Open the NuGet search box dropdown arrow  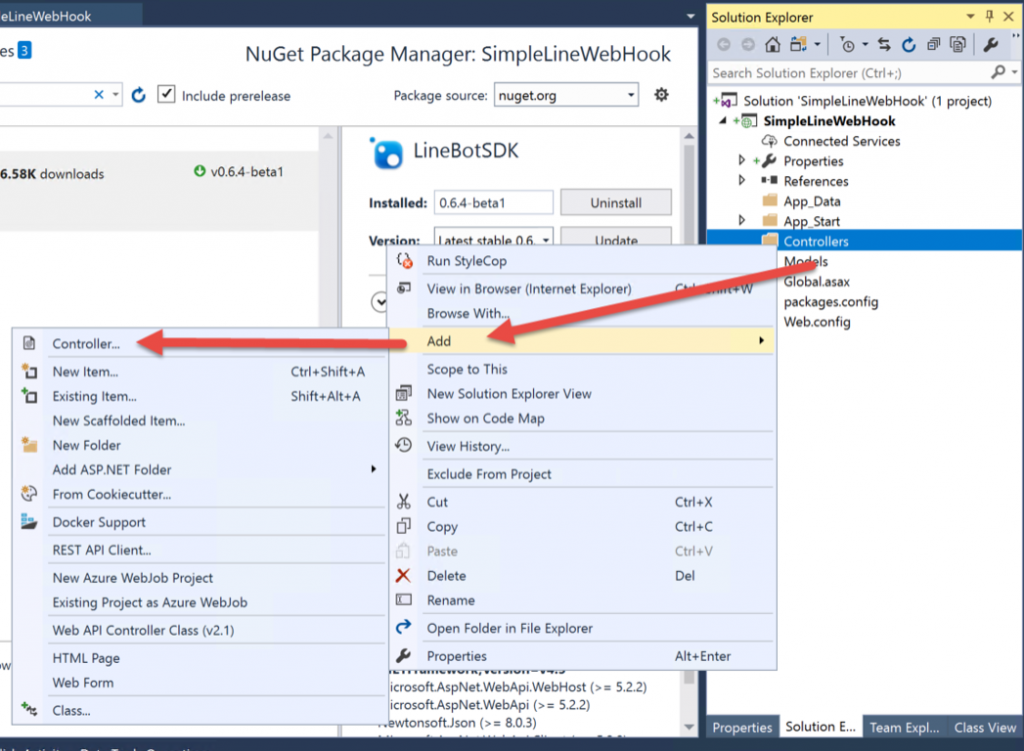[116, 95]
